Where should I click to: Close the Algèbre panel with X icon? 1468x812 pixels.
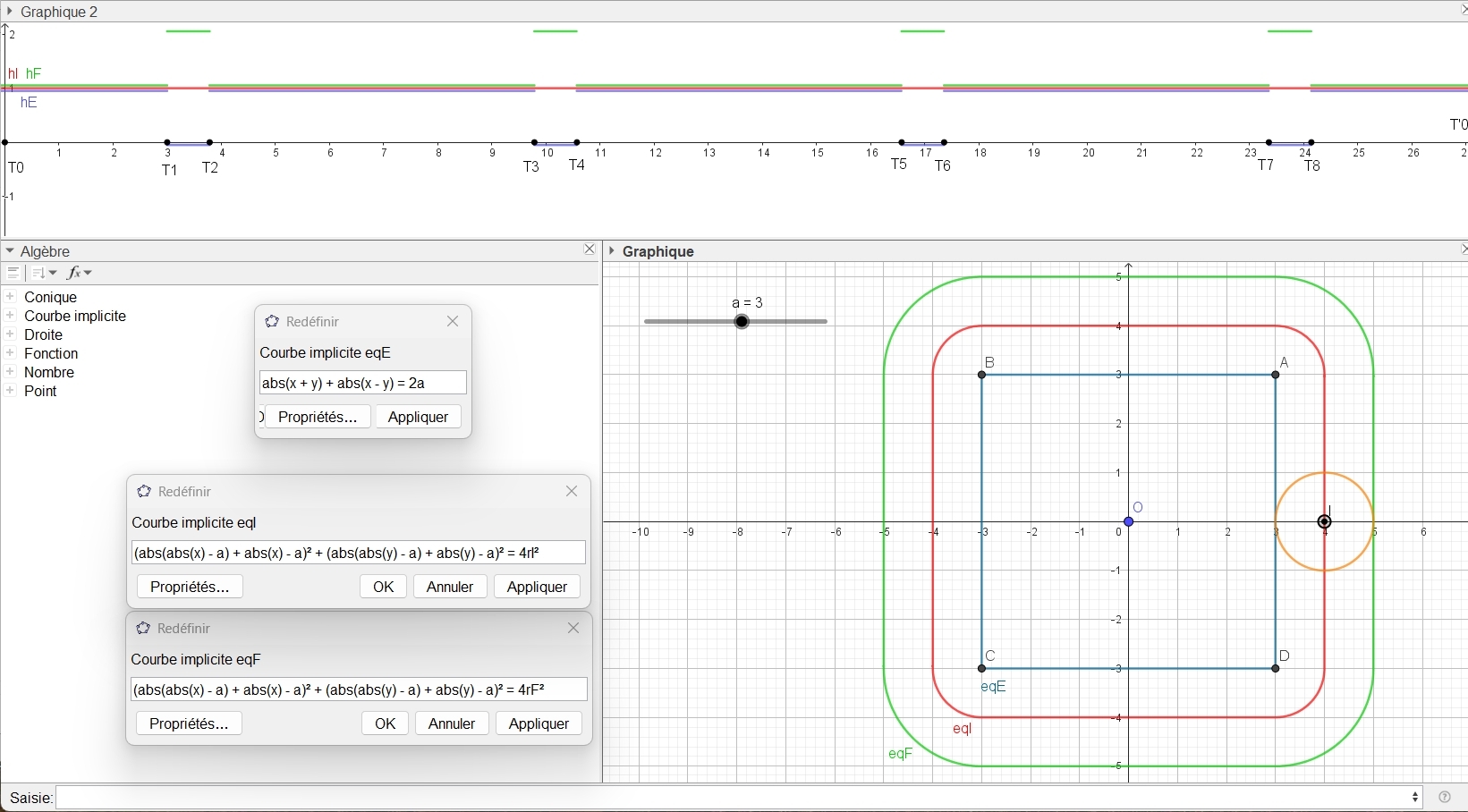point(590,250)
